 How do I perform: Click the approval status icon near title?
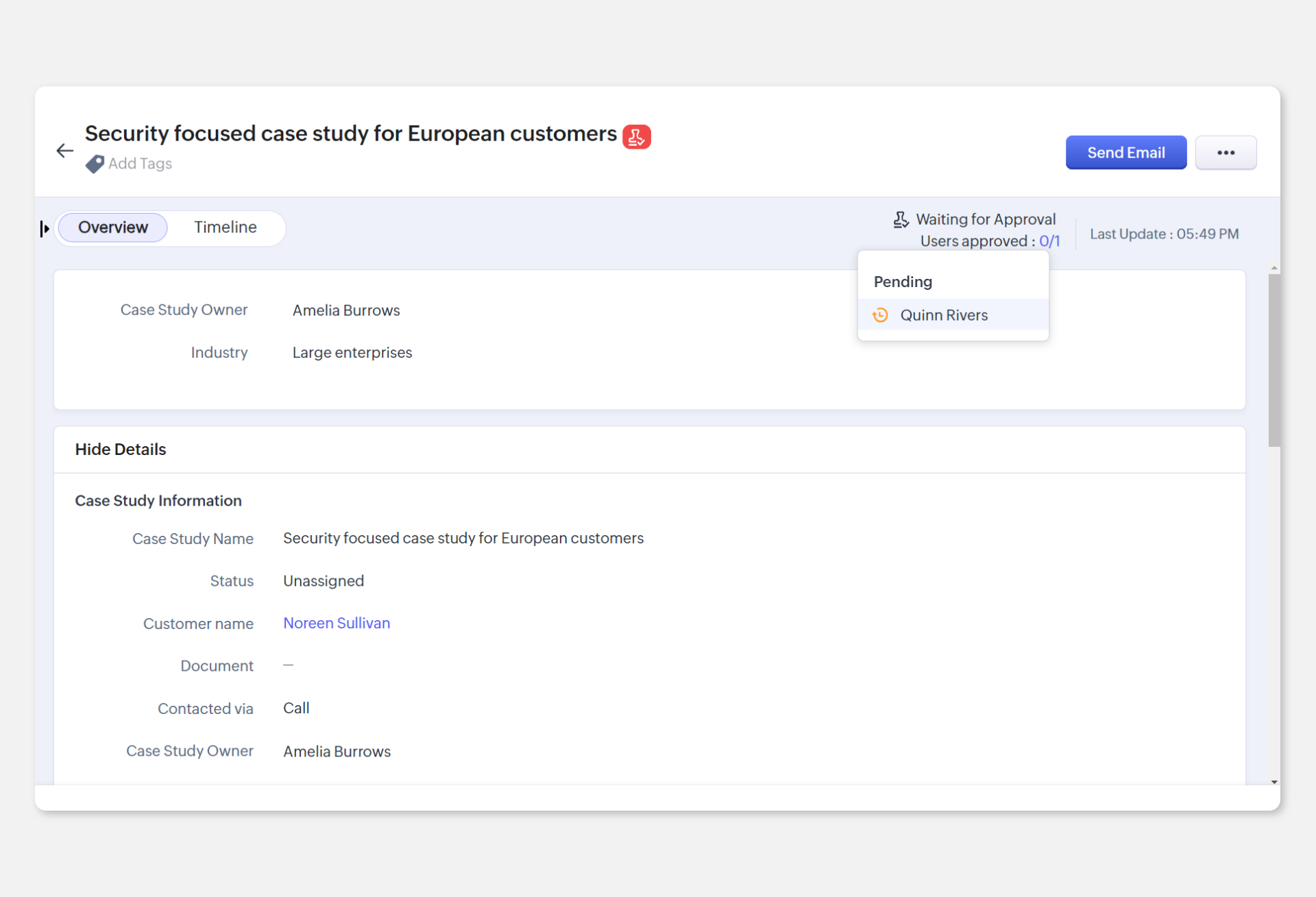click(637, 134)
